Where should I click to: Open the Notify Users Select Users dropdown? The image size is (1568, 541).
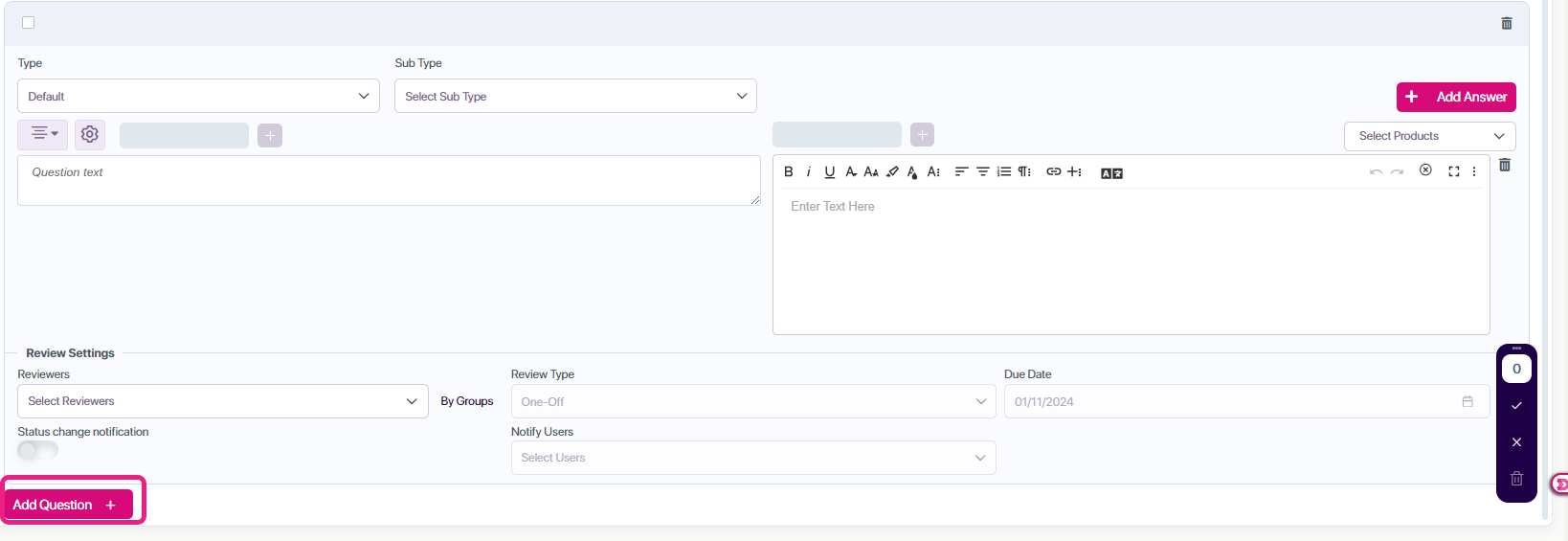753,458
